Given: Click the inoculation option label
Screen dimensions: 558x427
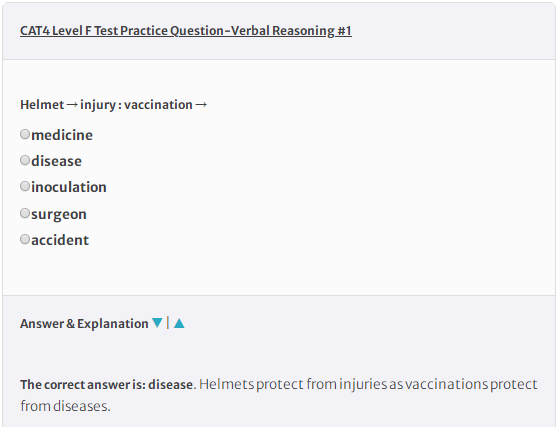Looking at the screenshot, I should pyautogui.click(x=69, y=187).
